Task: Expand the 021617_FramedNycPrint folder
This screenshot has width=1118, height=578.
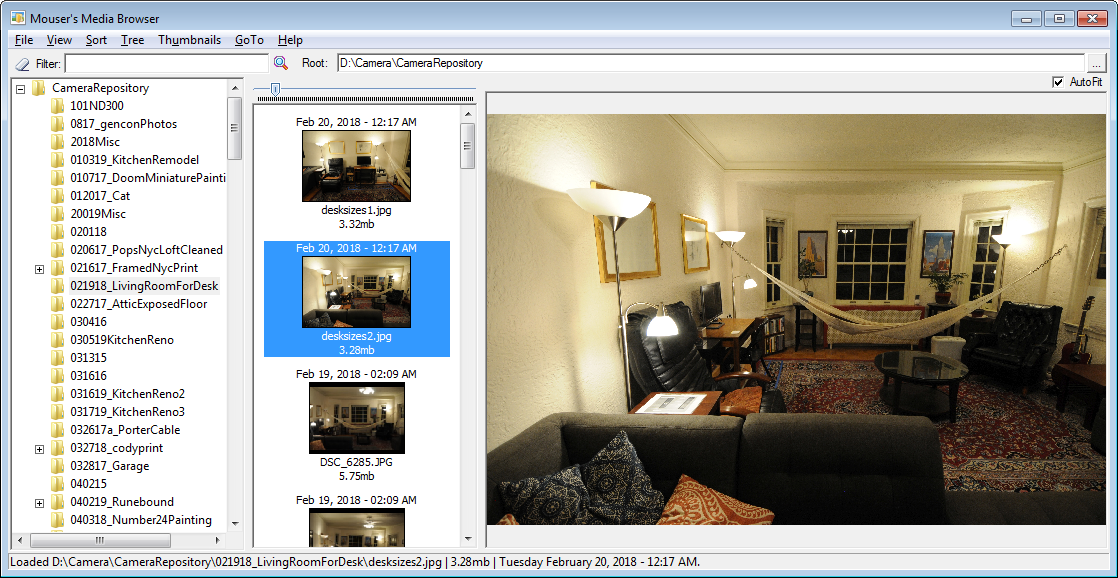Action: 39,269
